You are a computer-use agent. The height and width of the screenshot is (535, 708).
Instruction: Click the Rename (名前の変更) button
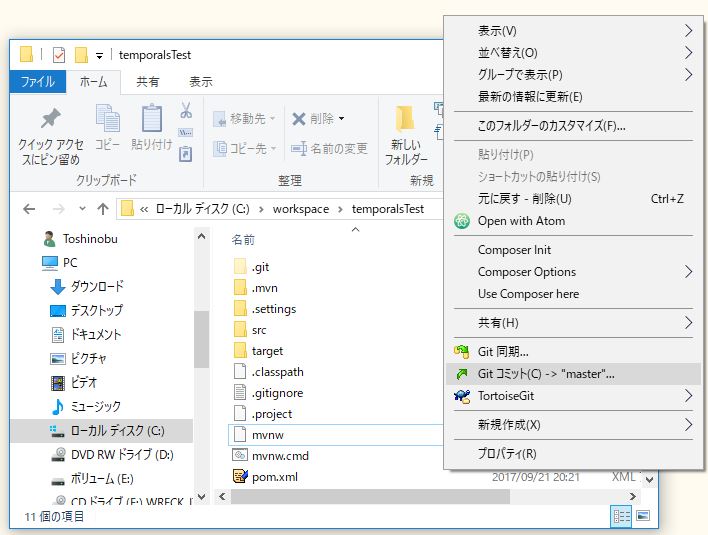(x=329, y=148)
